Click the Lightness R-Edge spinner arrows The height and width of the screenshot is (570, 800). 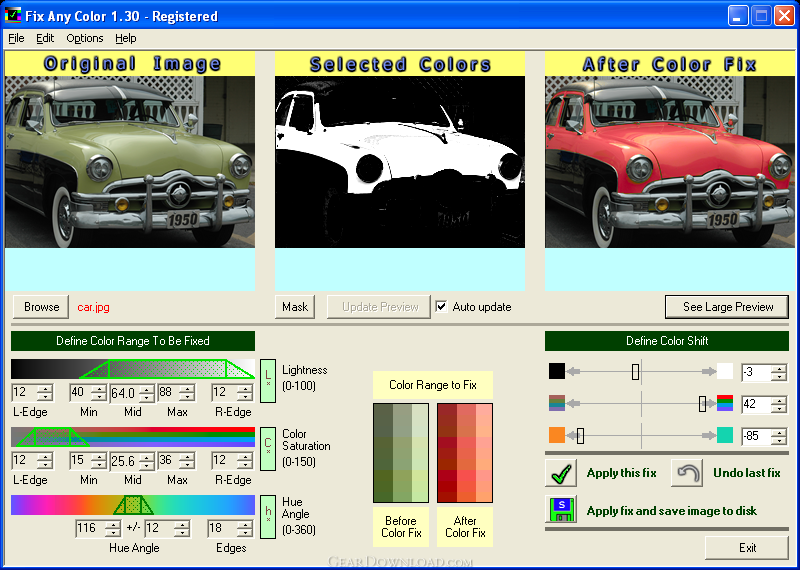pyautogui.click(x=245, y=393)
